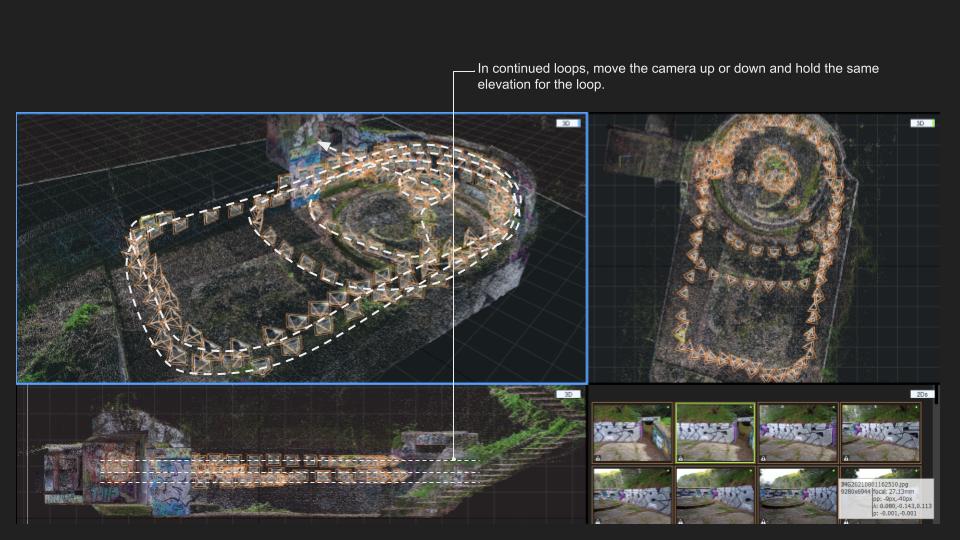Screen dimensions: 960x540
Task: Click lock icon on third top-row thumbnail
Action: tap(763, 457)
